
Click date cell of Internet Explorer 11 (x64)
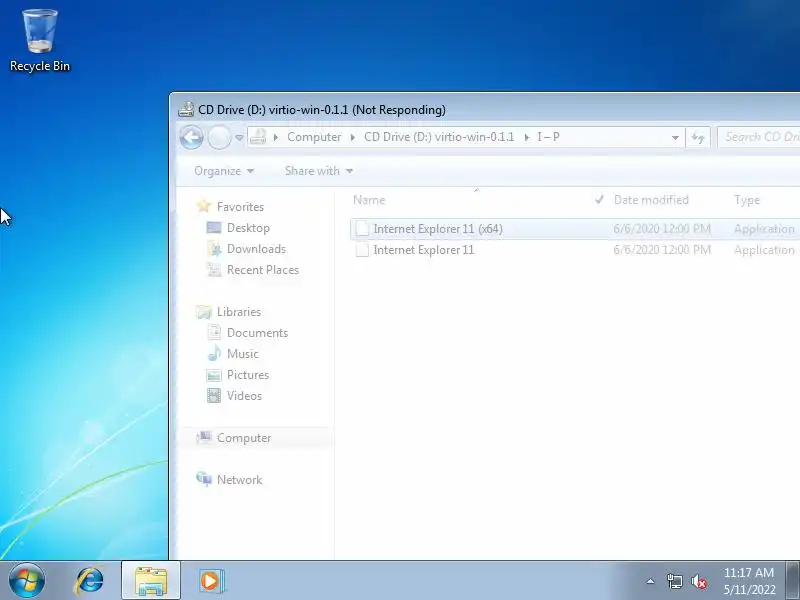(662, 229)
